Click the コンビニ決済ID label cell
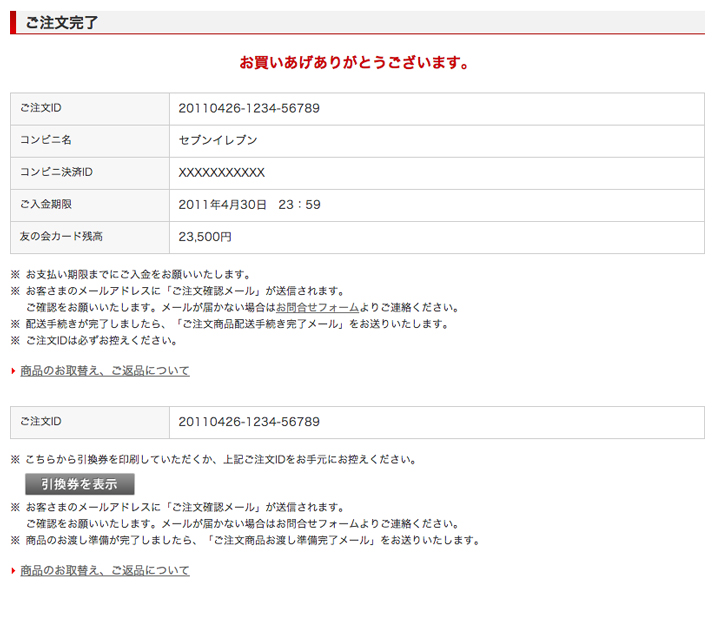Viewport: 715px width, 623px height. pos(90,173)
